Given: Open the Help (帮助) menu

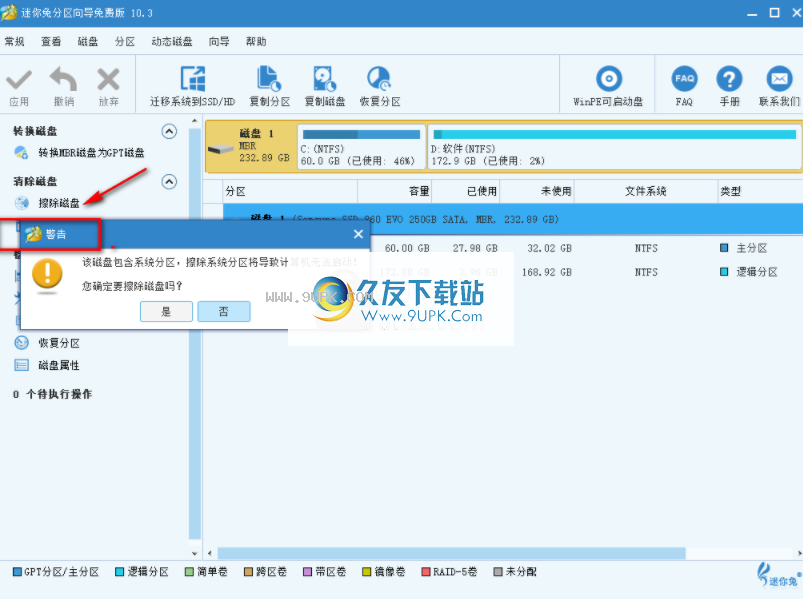Looking at the screenshot, I should 256,41.
